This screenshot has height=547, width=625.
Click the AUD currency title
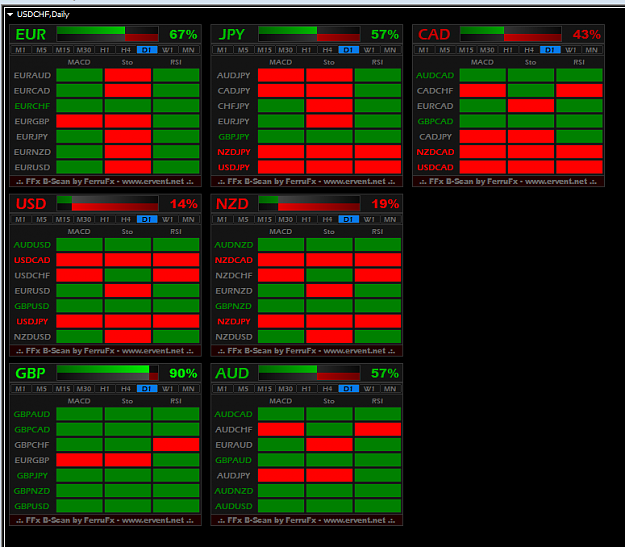pos(232,373)
